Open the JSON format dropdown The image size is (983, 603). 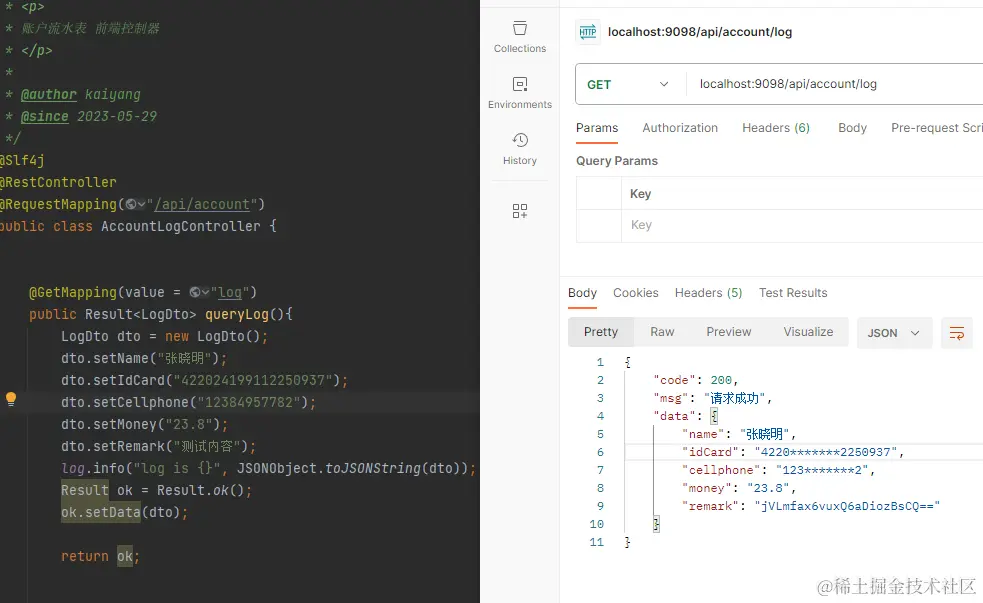894,333
